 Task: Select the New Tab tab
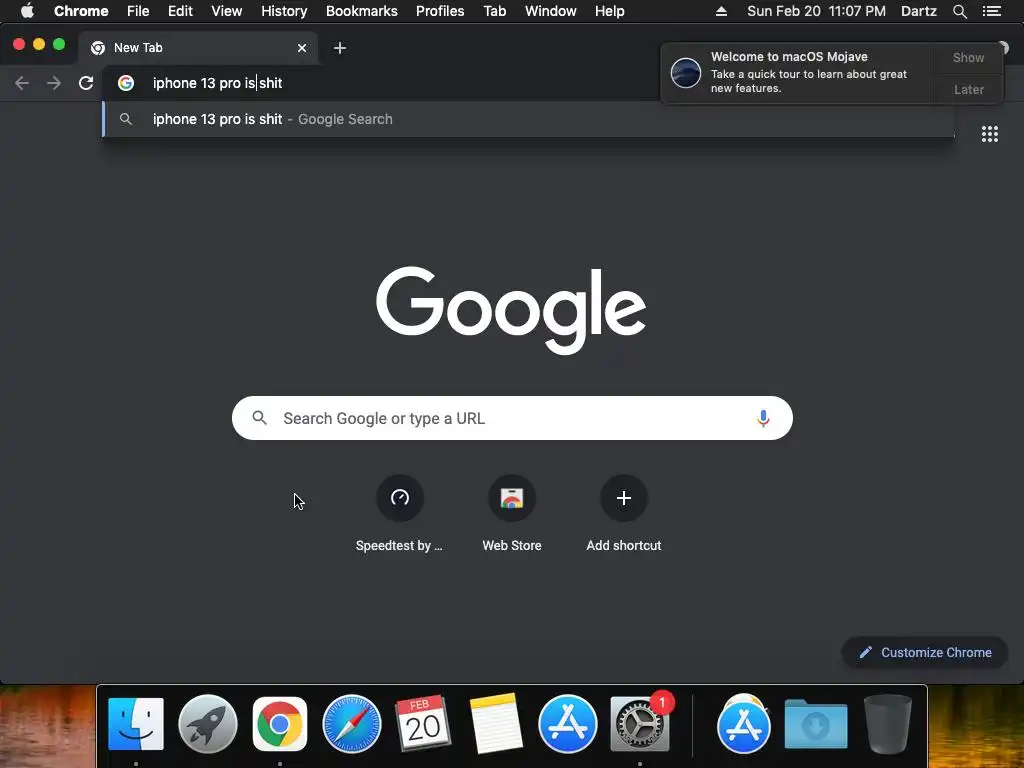[198, 48]
